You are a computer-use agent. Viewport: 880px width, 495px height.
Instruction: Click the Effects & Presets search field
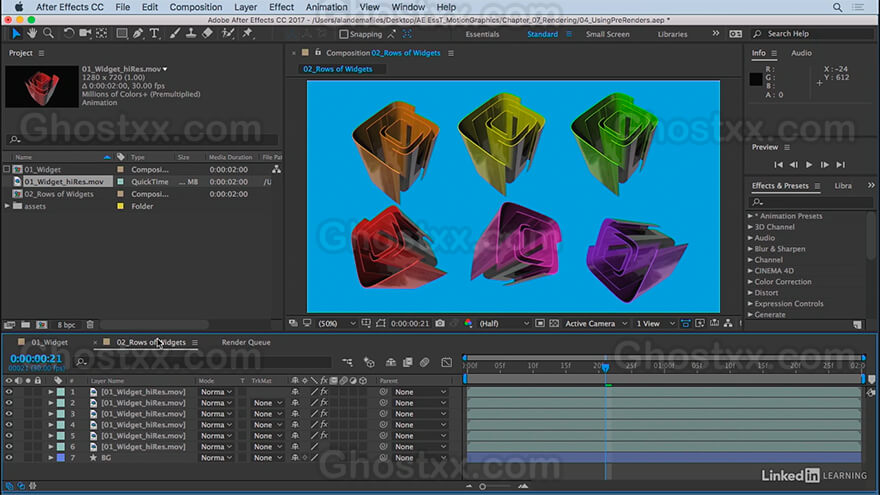[x=811, y=201]
